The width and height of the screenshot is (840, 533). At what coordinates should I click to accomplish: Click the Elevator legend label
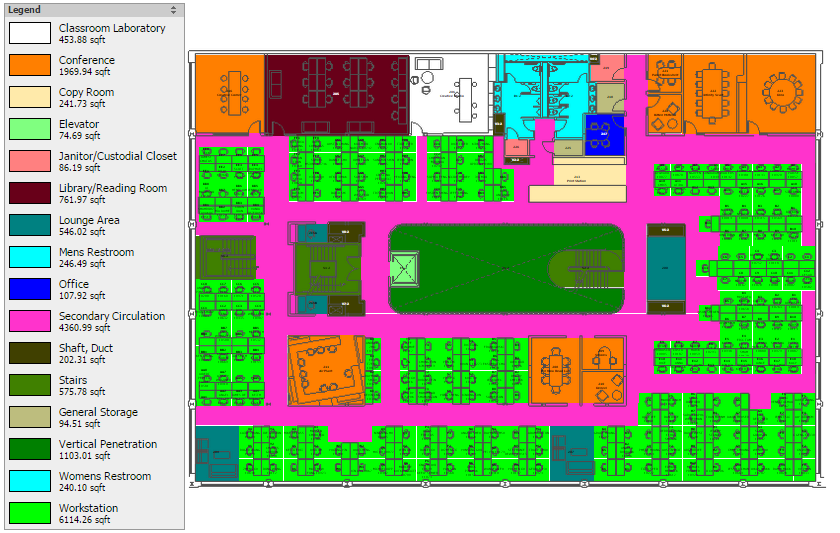click(79, 124)
